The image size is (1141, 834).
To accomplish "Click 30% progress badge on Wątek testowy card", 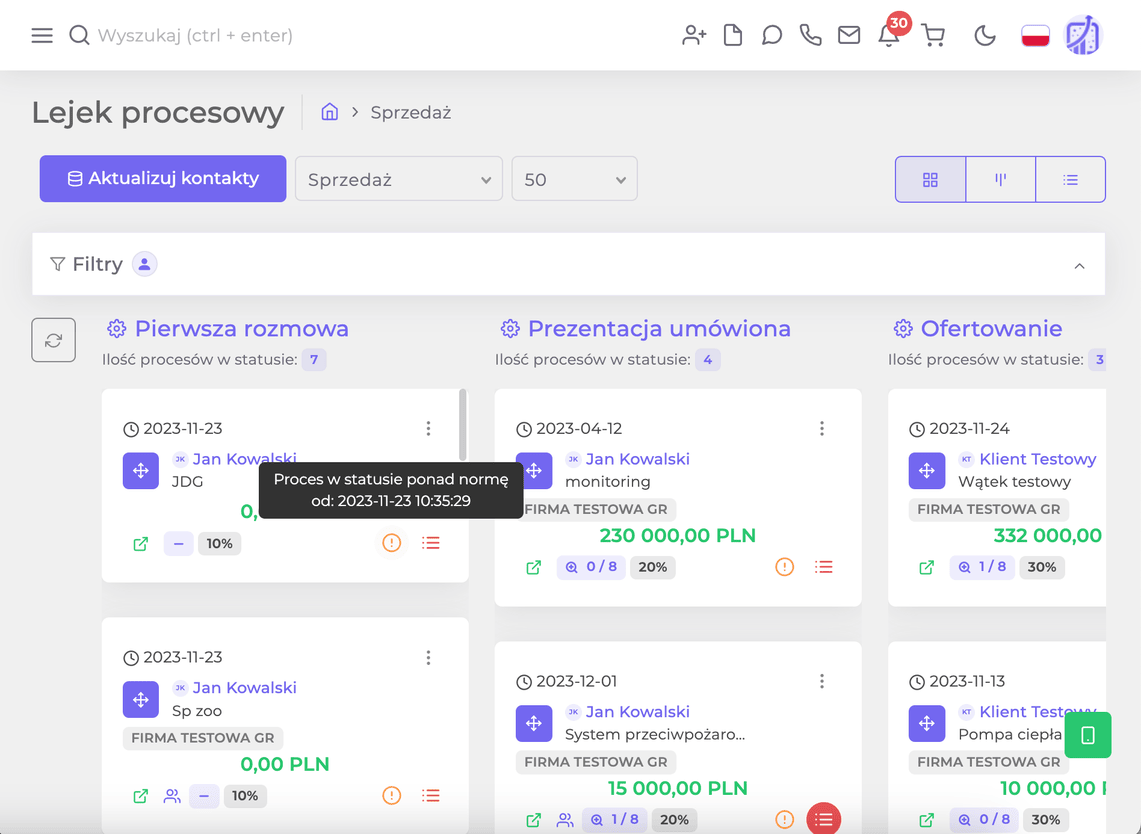I will (1042, 567).
